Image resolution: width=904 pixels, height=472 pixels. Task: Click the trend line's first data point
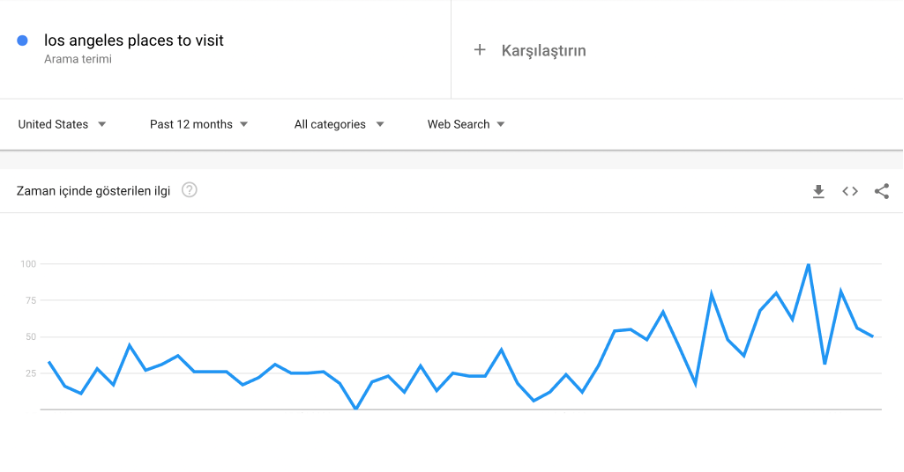point(49,363)
